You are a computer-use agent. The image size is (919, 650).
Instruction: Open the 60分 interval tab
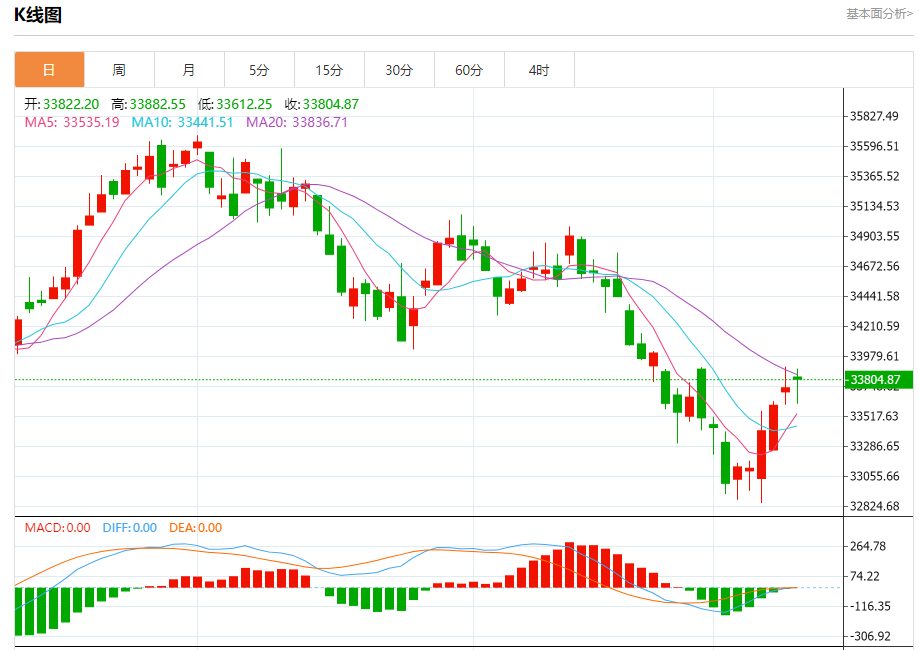point(469,70)
